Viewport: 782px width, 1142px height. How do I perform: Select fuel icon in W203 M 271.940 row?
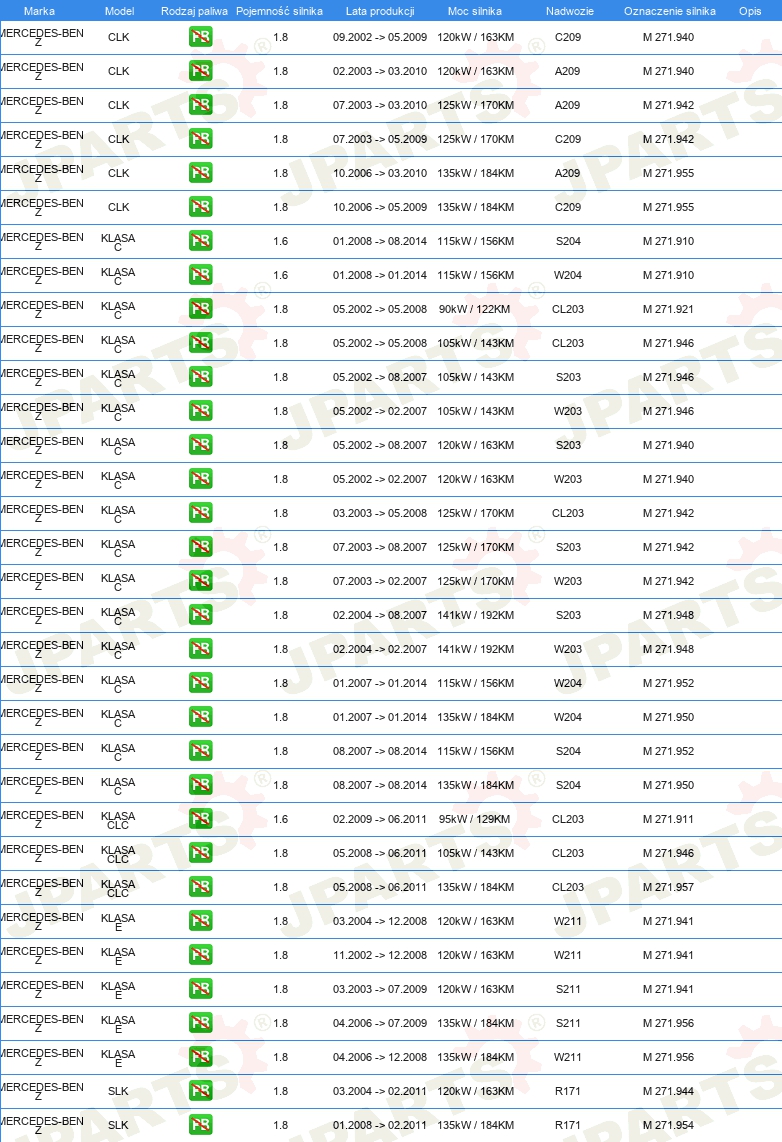coord(200,479)
